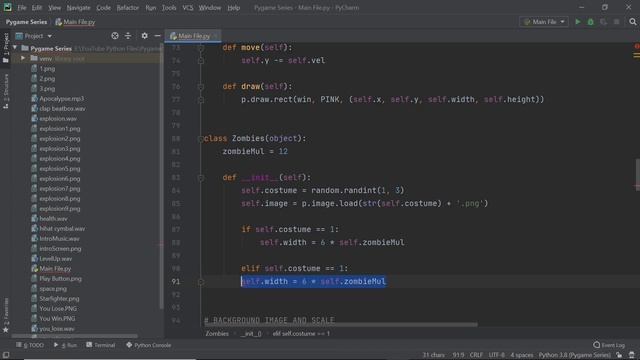Click the Project panel horizontal scrollbar
The image size is (640, 360).
click(75, 336)
